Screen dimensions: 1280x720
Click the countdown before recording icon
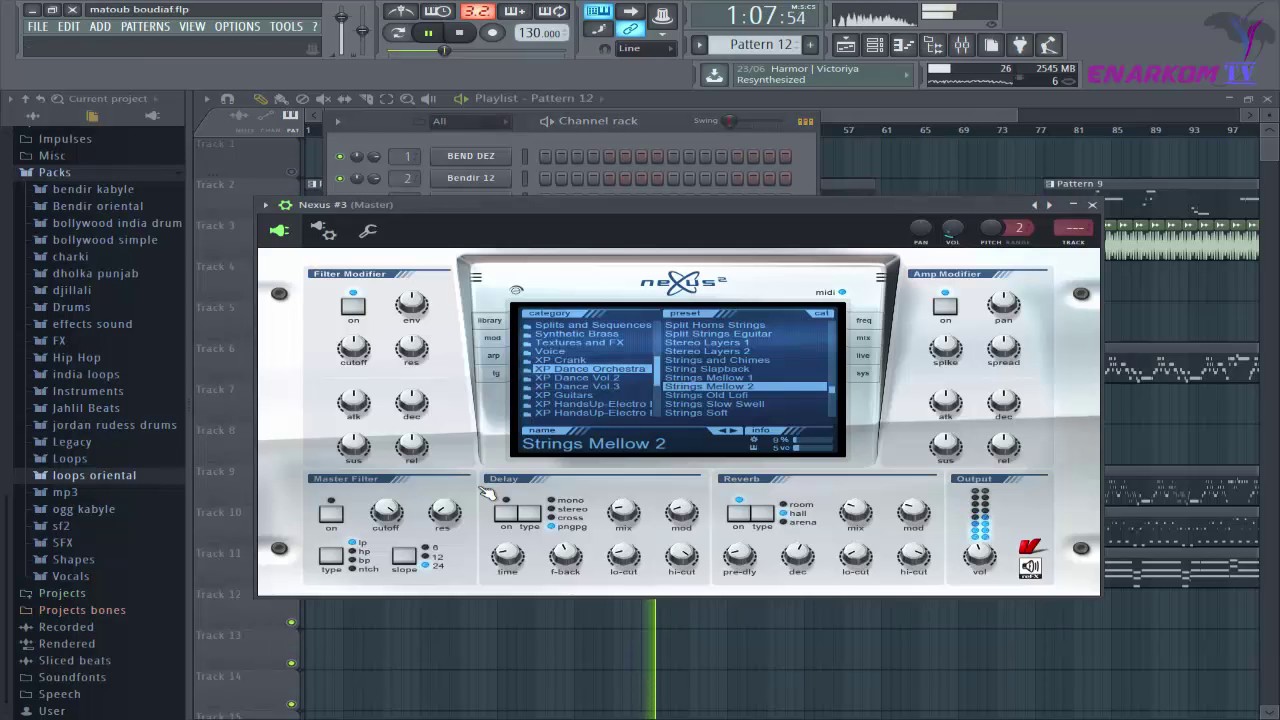476,11
